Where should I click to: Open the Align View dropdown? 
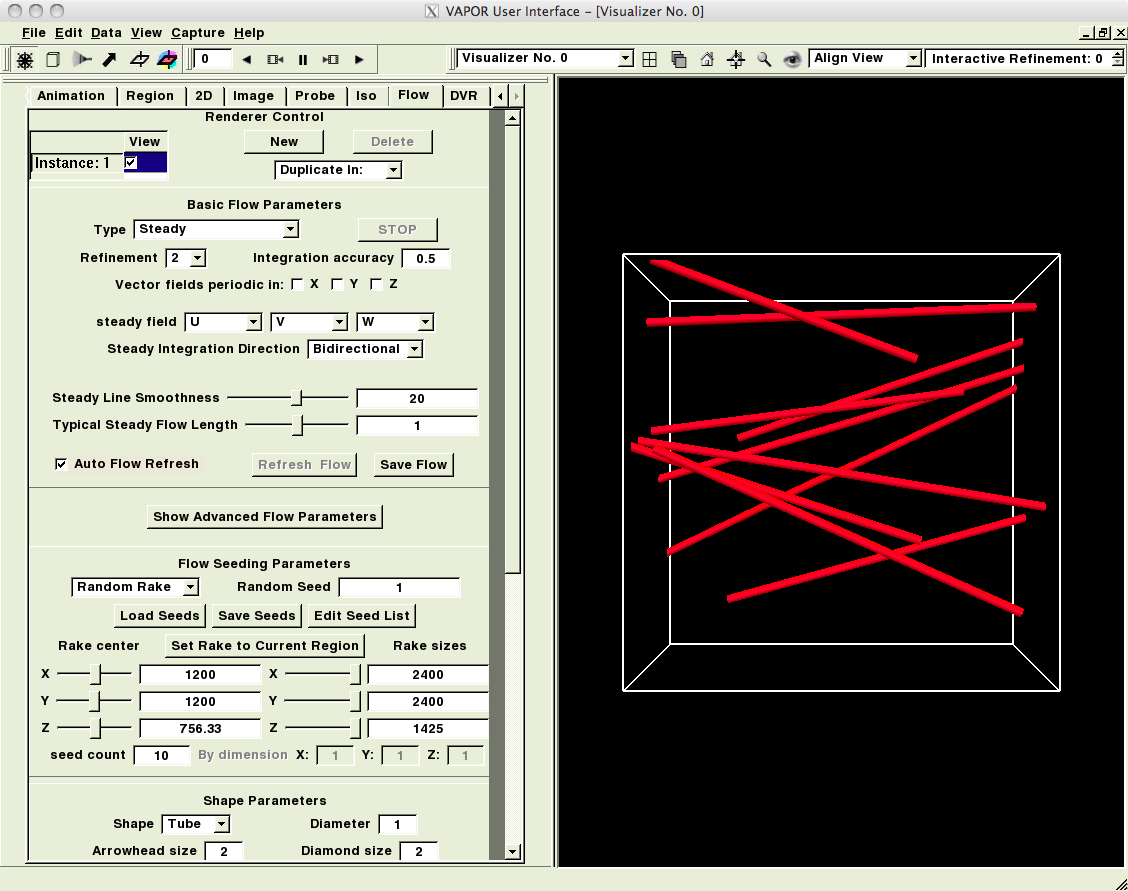tap(865, 58)
